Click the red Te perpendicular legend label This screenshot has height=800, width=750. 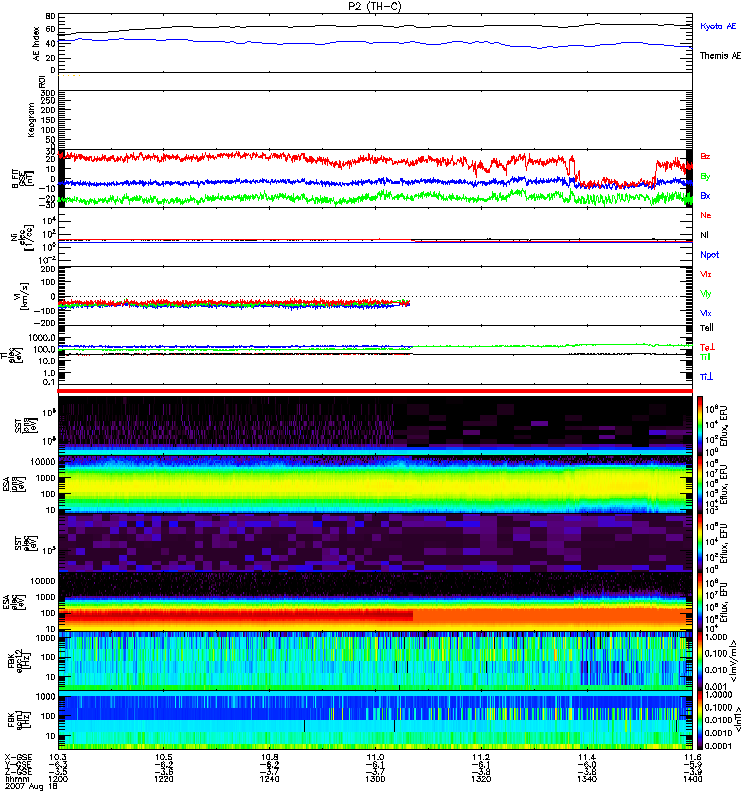pos(707,347)
